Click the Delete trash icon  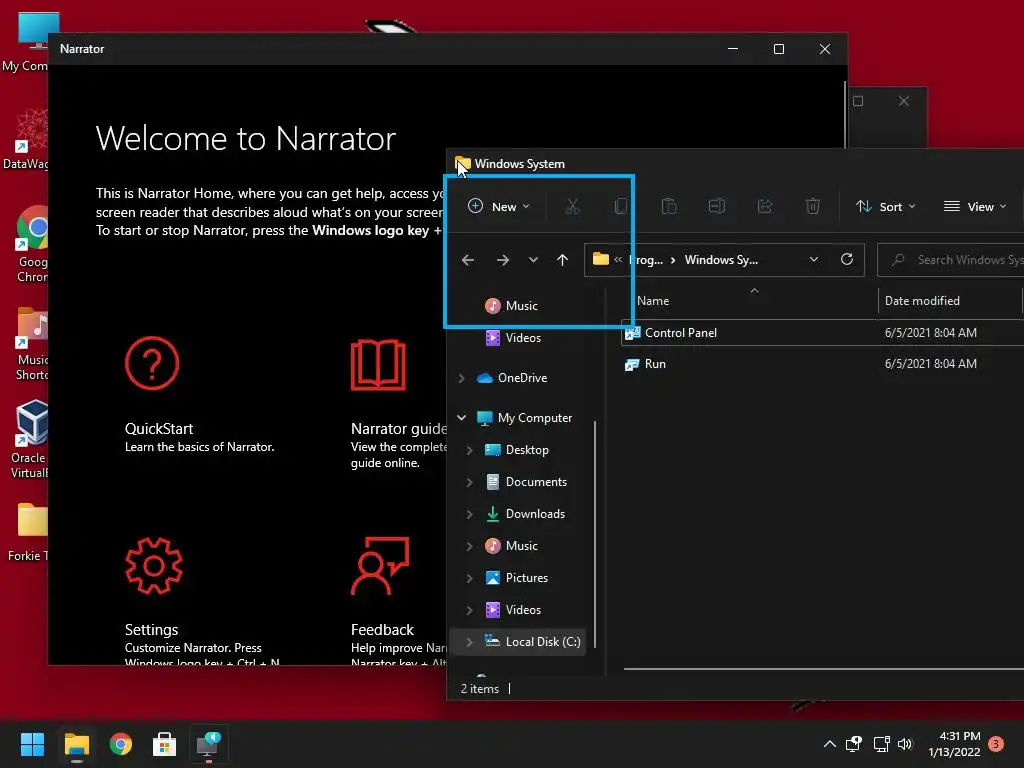[x=812, y=206]
